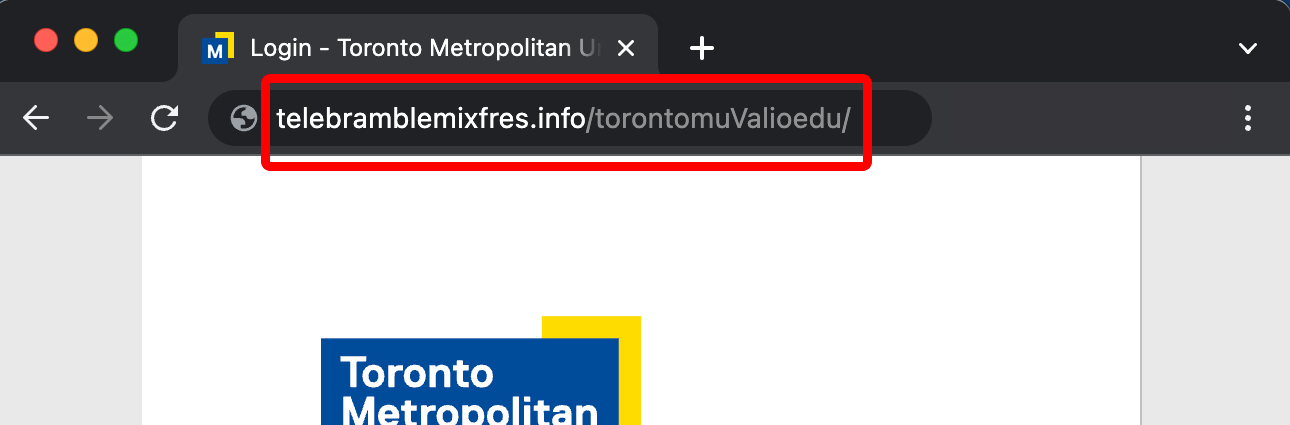Click the telebramblemixfres.info domain text

click(x=430, y=119)
